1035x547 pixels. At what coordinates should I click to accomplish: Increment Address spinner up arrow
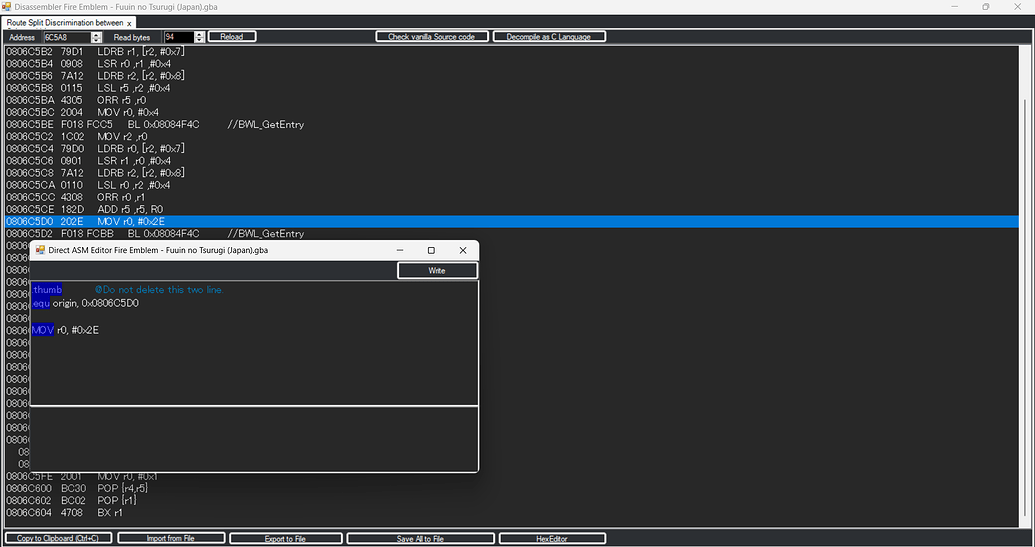(x=96, y=34)
